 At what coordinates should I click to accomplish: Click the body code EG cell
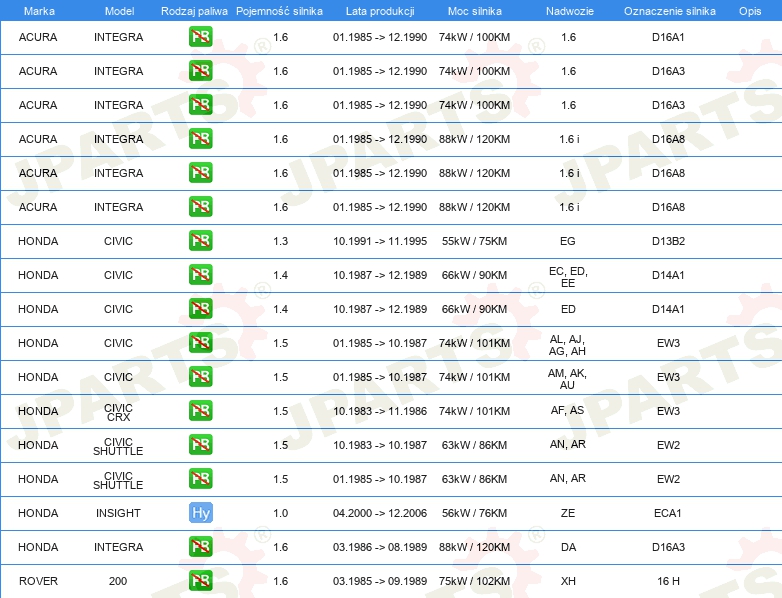[x=568, y=241]
